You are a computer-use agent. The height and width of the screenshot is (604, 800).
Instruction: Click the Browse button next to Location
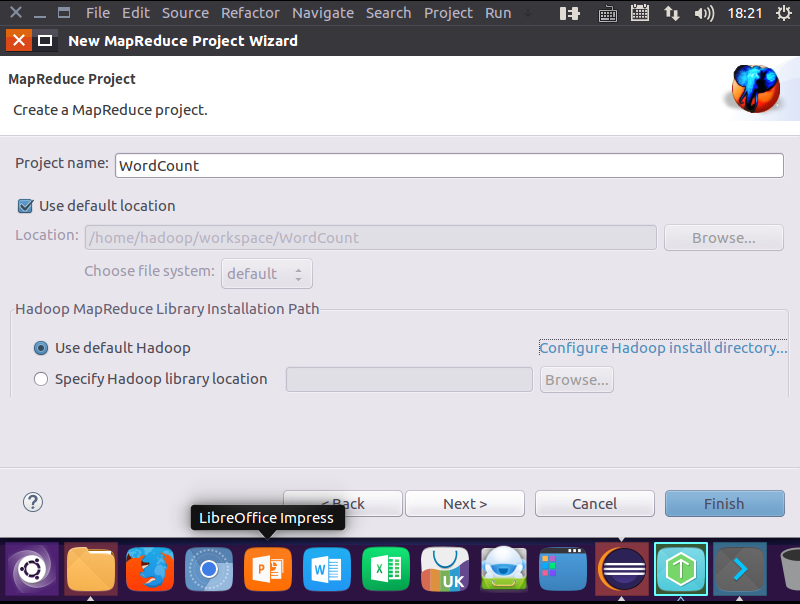723,237
